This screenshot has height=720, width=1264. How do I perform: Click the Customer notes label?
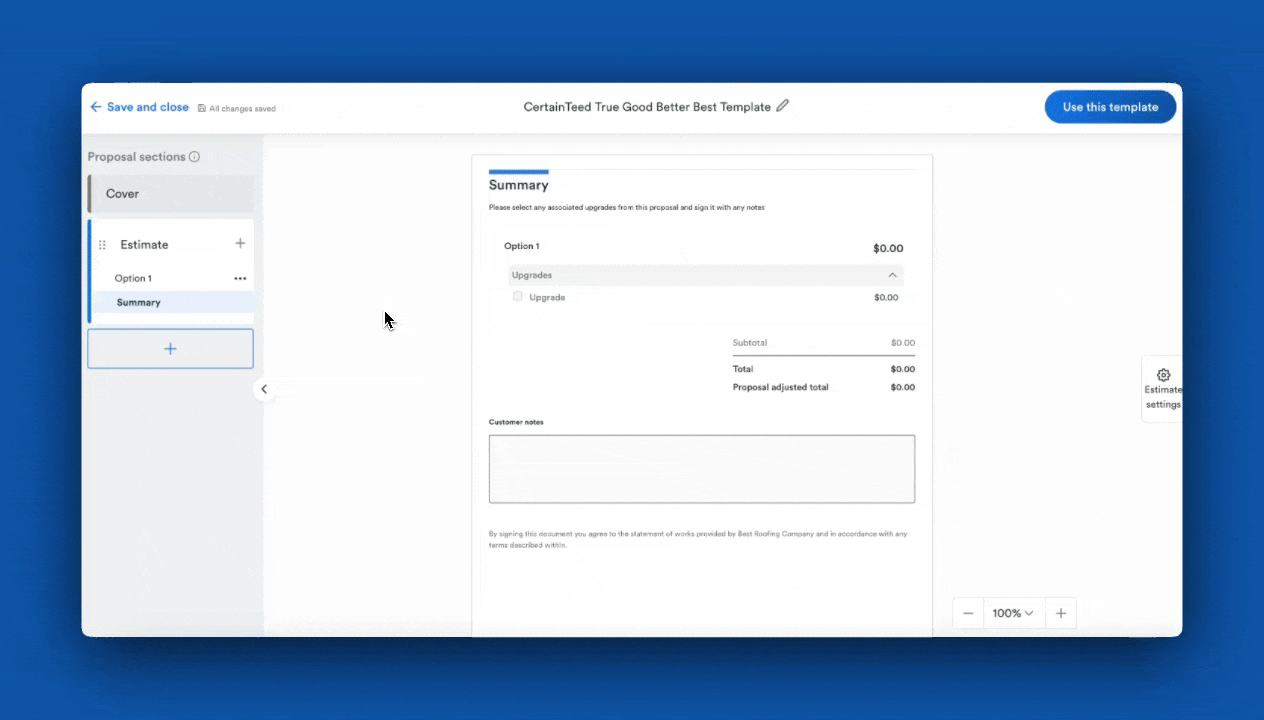point(516,422)
